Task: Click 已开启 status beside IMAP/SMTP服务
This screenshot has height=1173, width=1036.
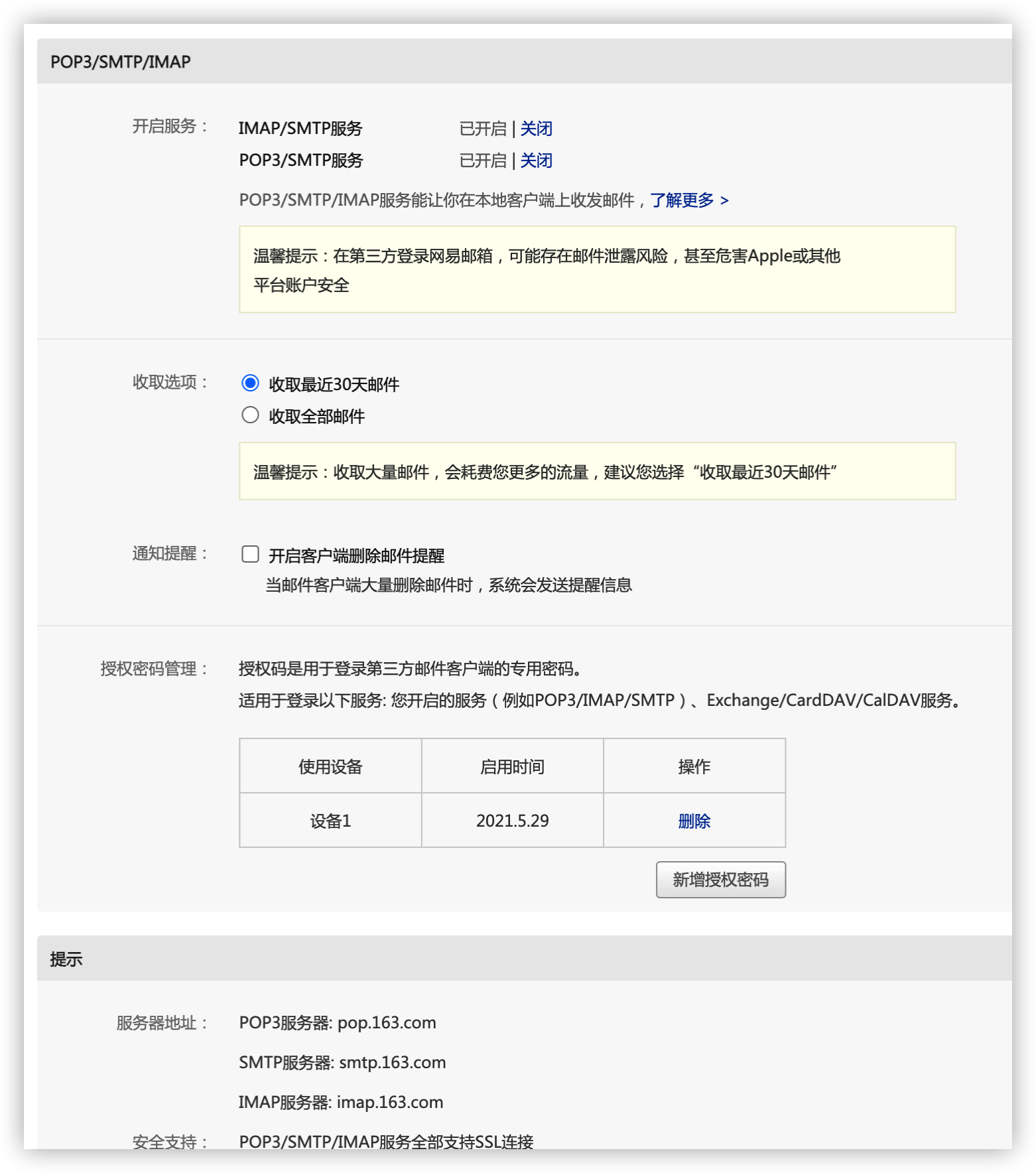Action: coord(483,128)
